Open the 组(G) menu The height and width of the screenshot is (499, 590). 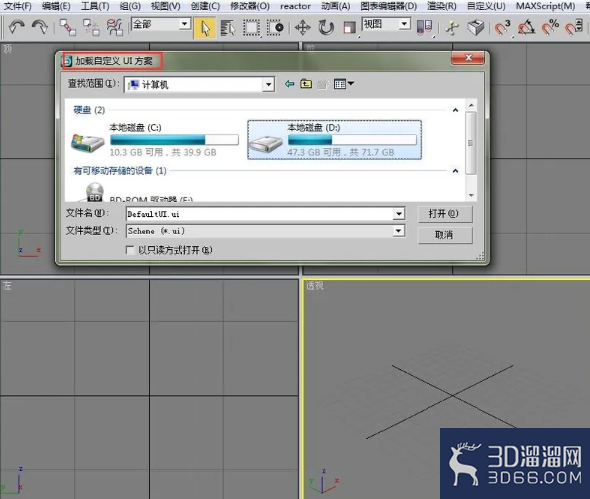130,6
